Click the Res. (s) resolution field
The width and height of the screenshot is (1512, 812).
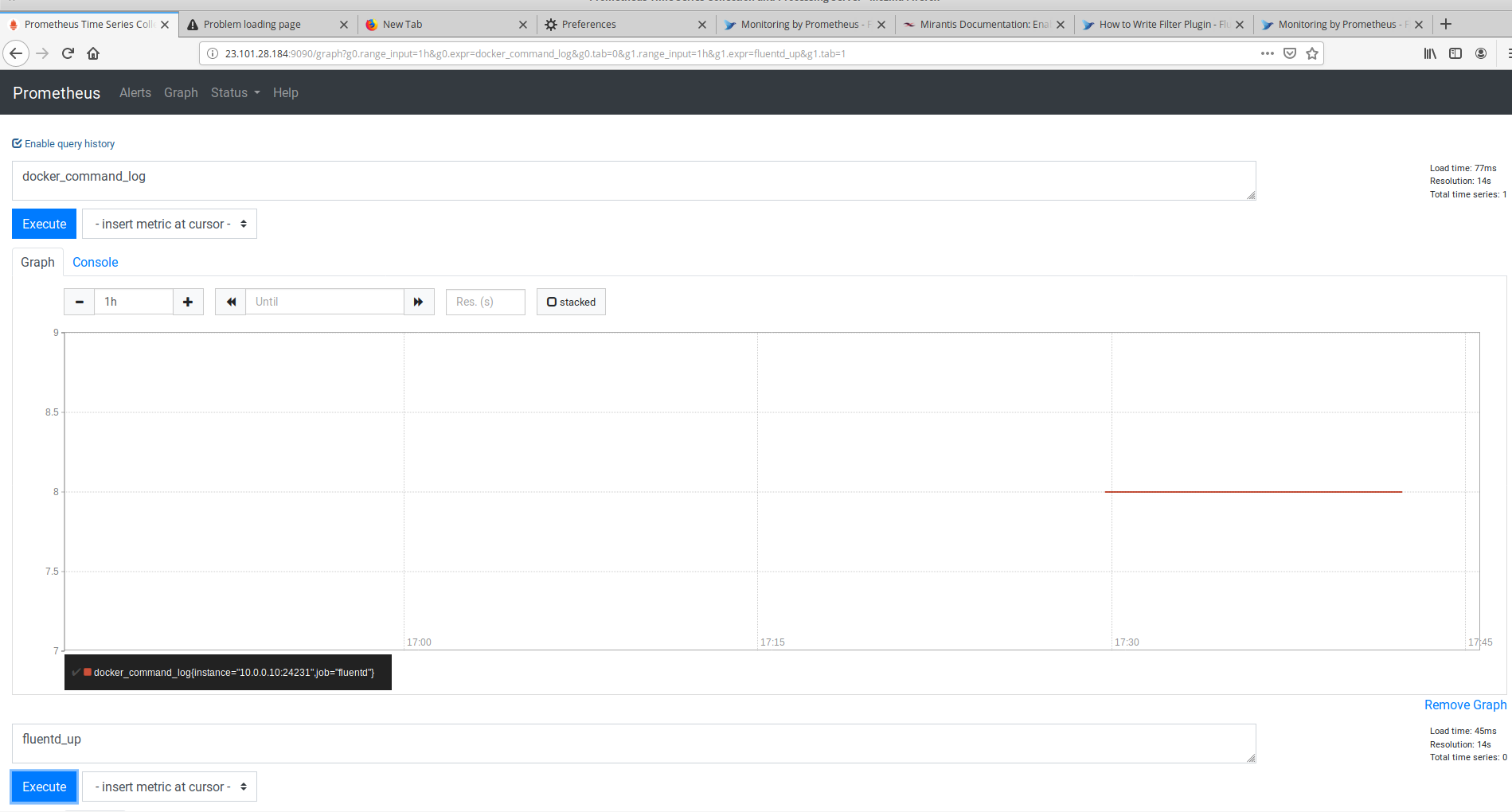click(x=486, y=302)
